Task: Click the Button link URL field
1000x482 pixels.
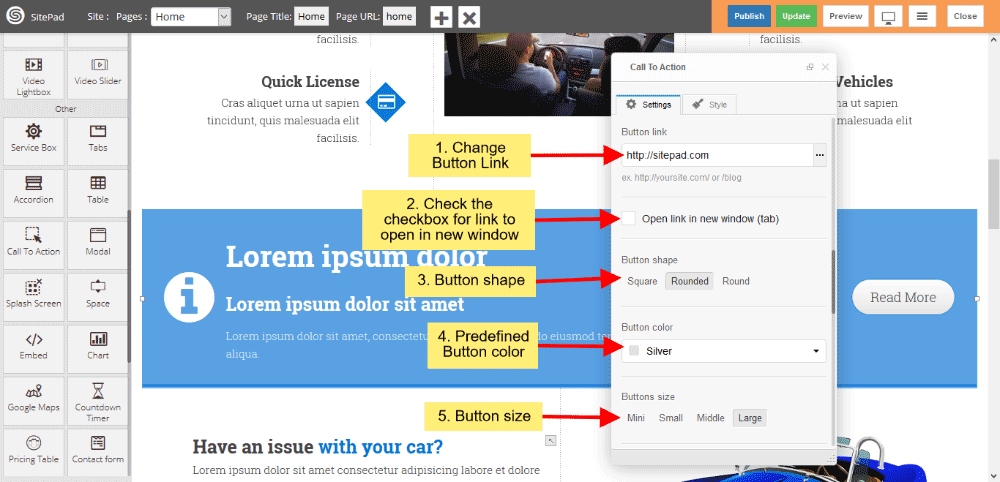Action: coord(717,155)
